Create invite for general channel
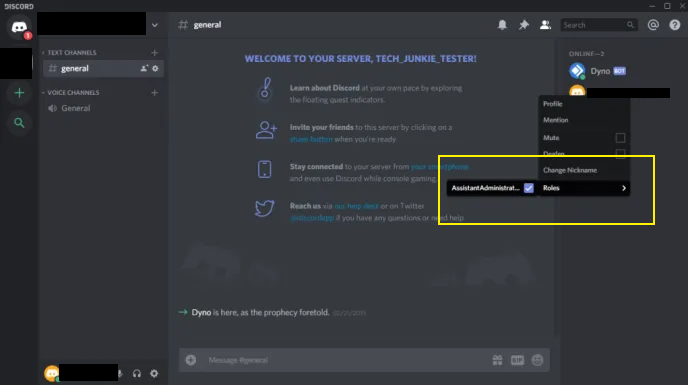Image resolution: width=688 pixels, height=385 pixels. (x=144, y=68)
